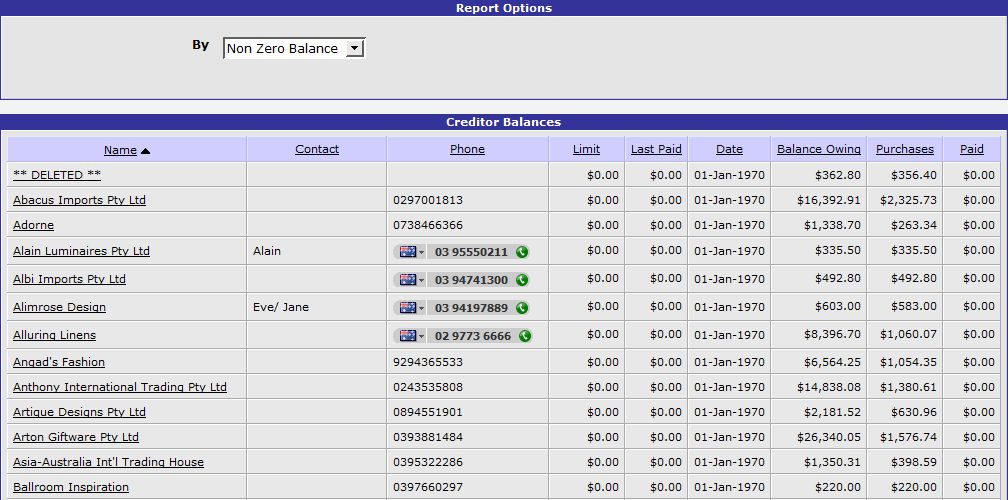
Task: Click the call icon next to 03 94741300
Action: (522, 280)
